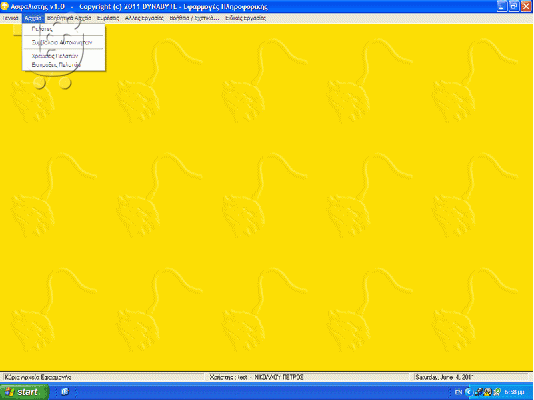Click the yellow application icon in title bar
Screen dimensions: 534x400
click(5, 6)
